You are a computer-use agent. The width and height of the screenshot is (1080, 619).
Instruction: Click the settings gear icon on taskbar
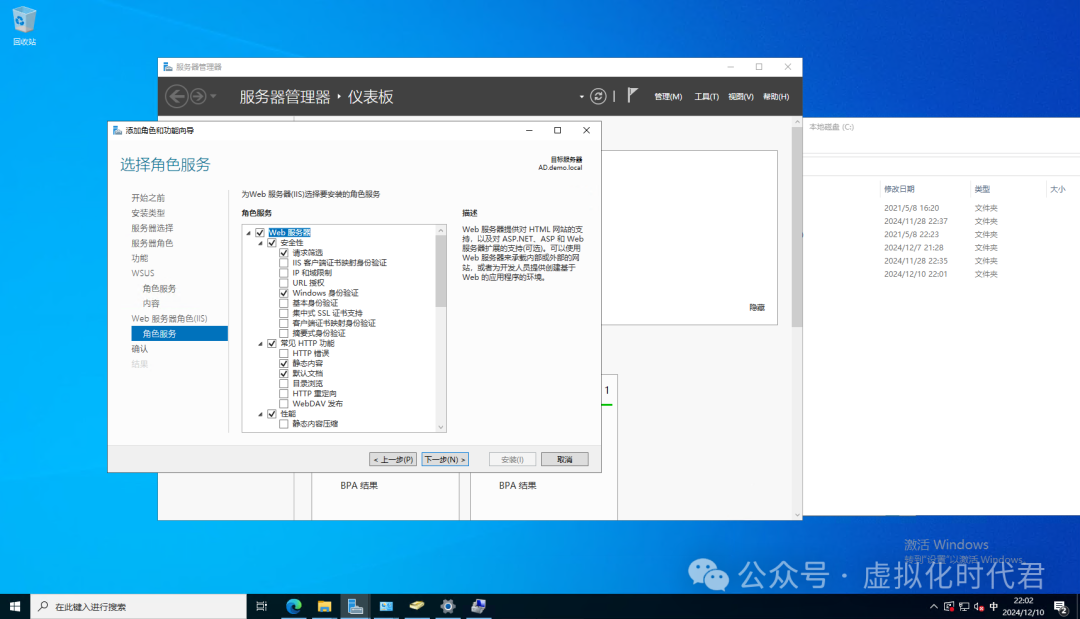pos(448,607)
